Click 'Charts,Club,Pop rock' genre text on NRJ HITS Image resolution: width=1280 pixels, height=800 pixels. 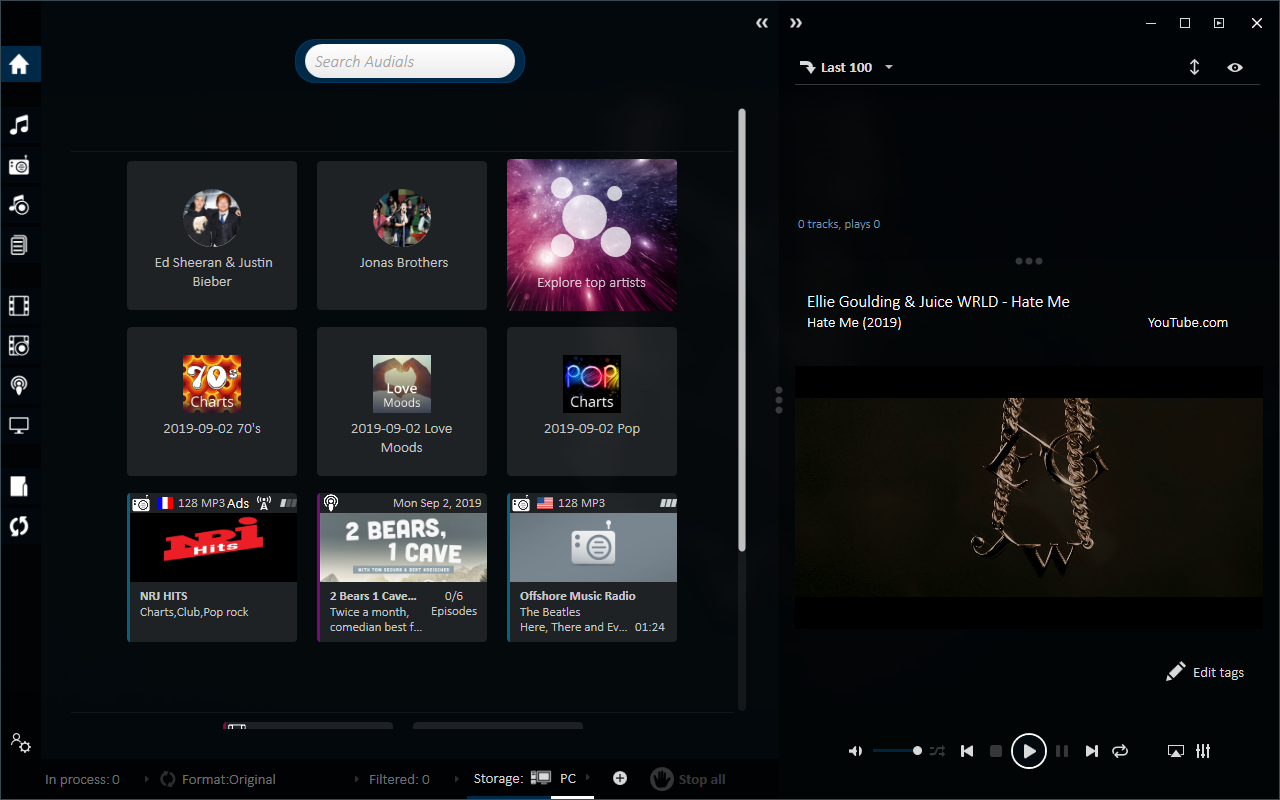194,612
